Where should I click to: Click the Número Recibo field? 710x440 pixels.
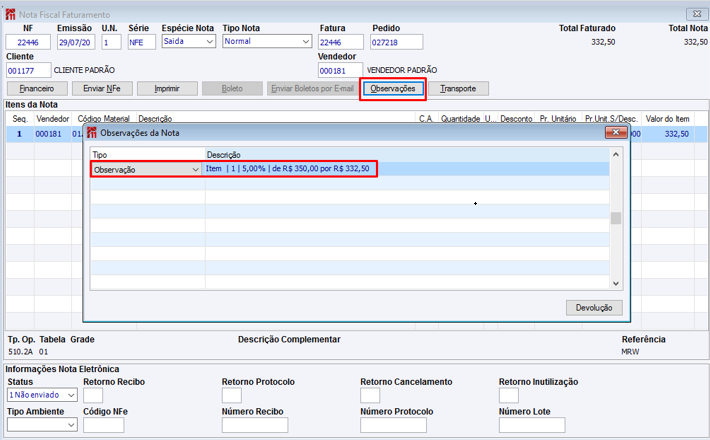coord(255,425)
